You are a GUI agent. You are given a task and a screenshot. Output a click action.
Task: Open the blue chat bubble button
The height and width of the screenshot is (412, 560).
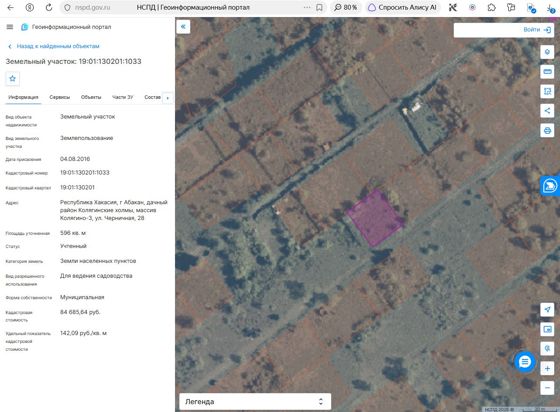[x=525, y=362]
